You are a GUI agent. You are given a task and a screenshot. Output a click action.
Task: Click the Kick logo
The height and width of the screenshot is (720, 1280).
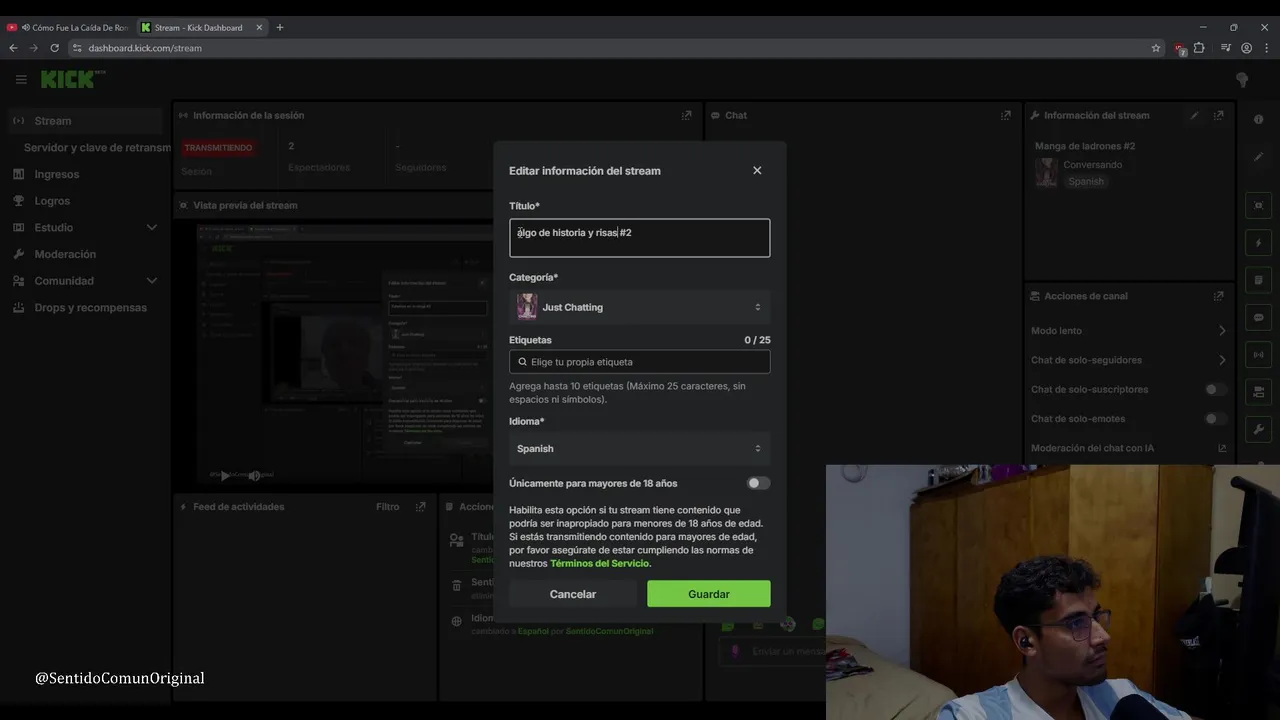[72, 79]
